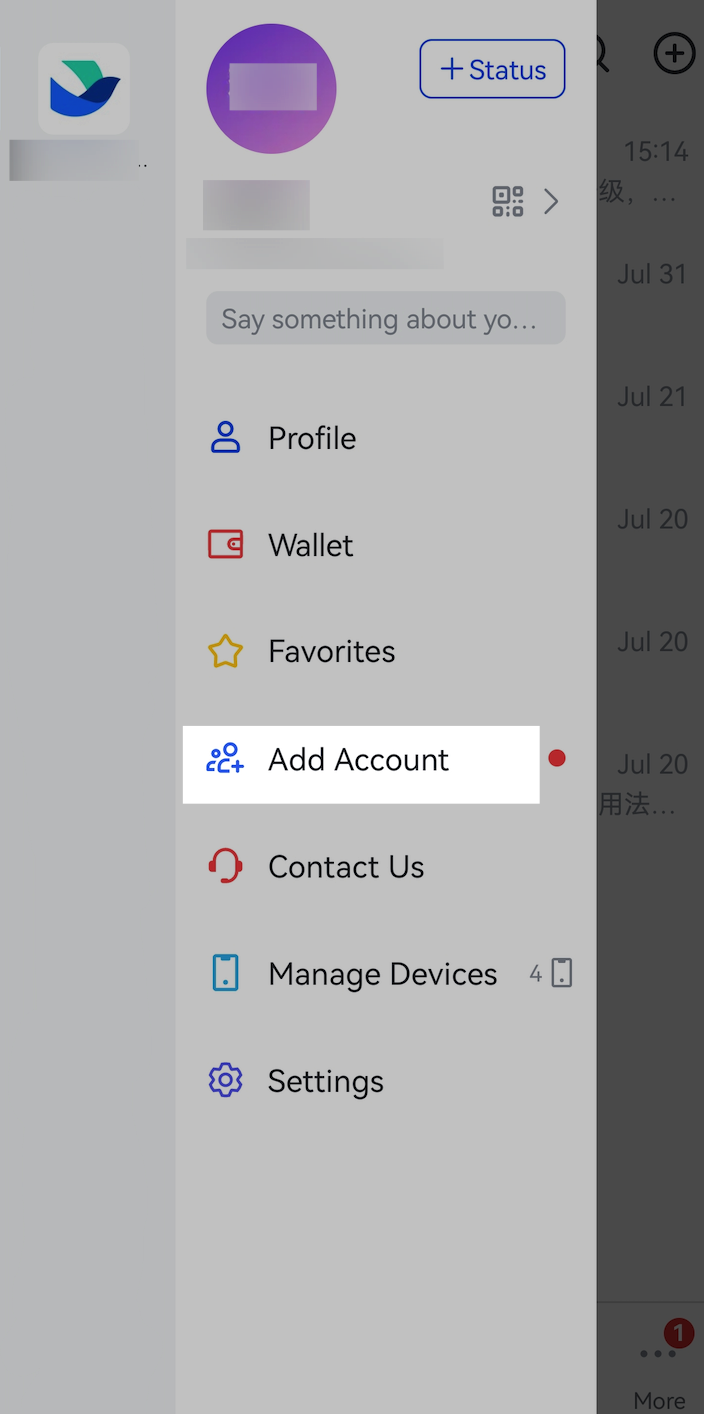This screenshot has height=1414, width=704.
Task: Click the profile avatar picture
Action: pyautogui.click(x=271, y=88)
